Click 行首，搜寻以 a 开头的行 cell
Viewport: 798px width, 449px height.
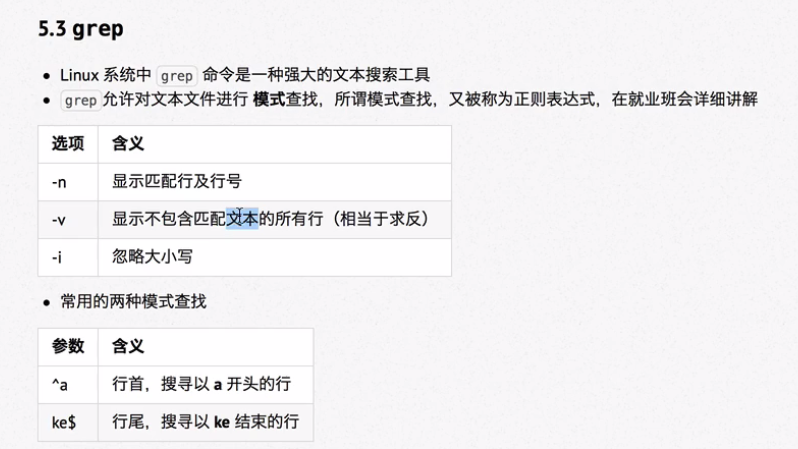[206, 384]
